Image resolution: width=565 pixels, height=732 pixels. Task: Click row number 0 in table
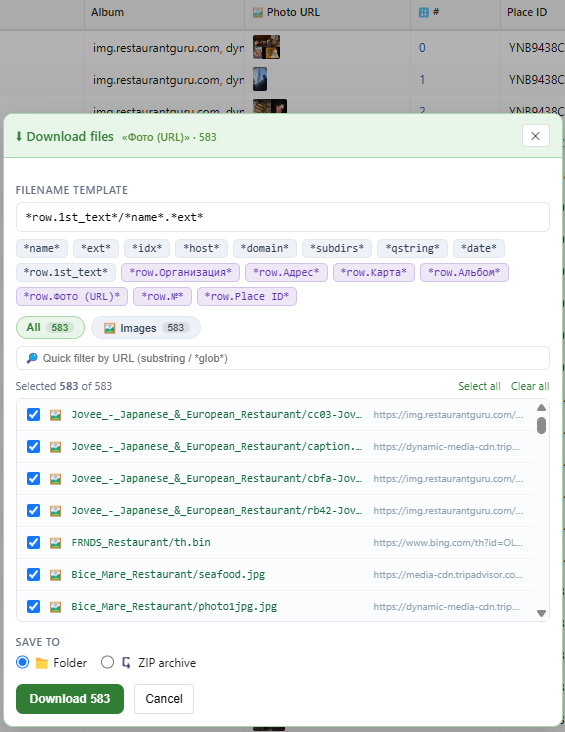click(422, 48)
